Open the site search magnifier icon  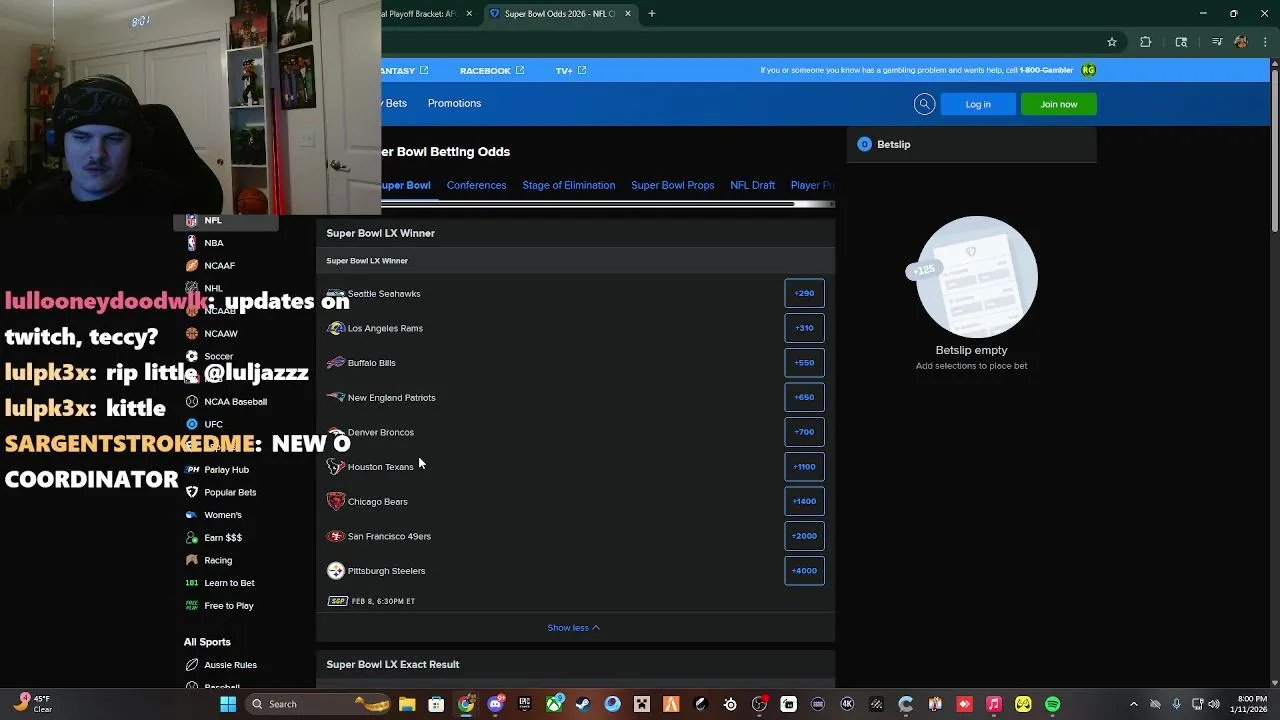(x=924, y=104)
